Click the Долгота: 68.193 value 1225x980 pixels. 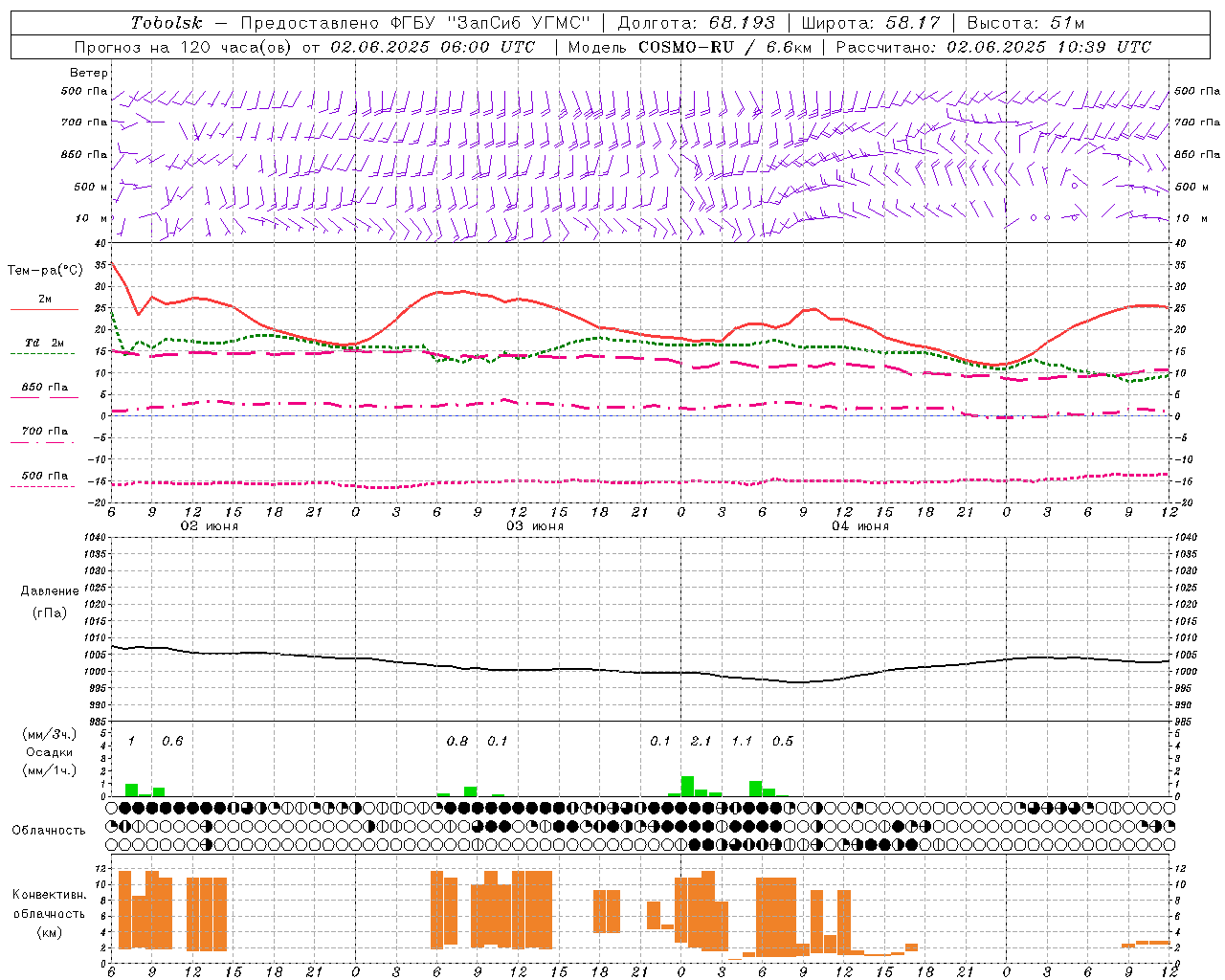pos(698,23)
